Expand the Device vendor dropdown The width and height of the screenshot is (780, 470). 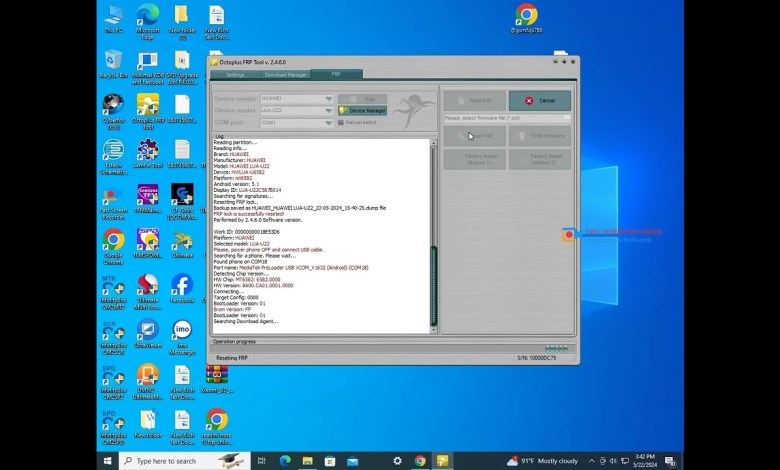pos(329,98)
